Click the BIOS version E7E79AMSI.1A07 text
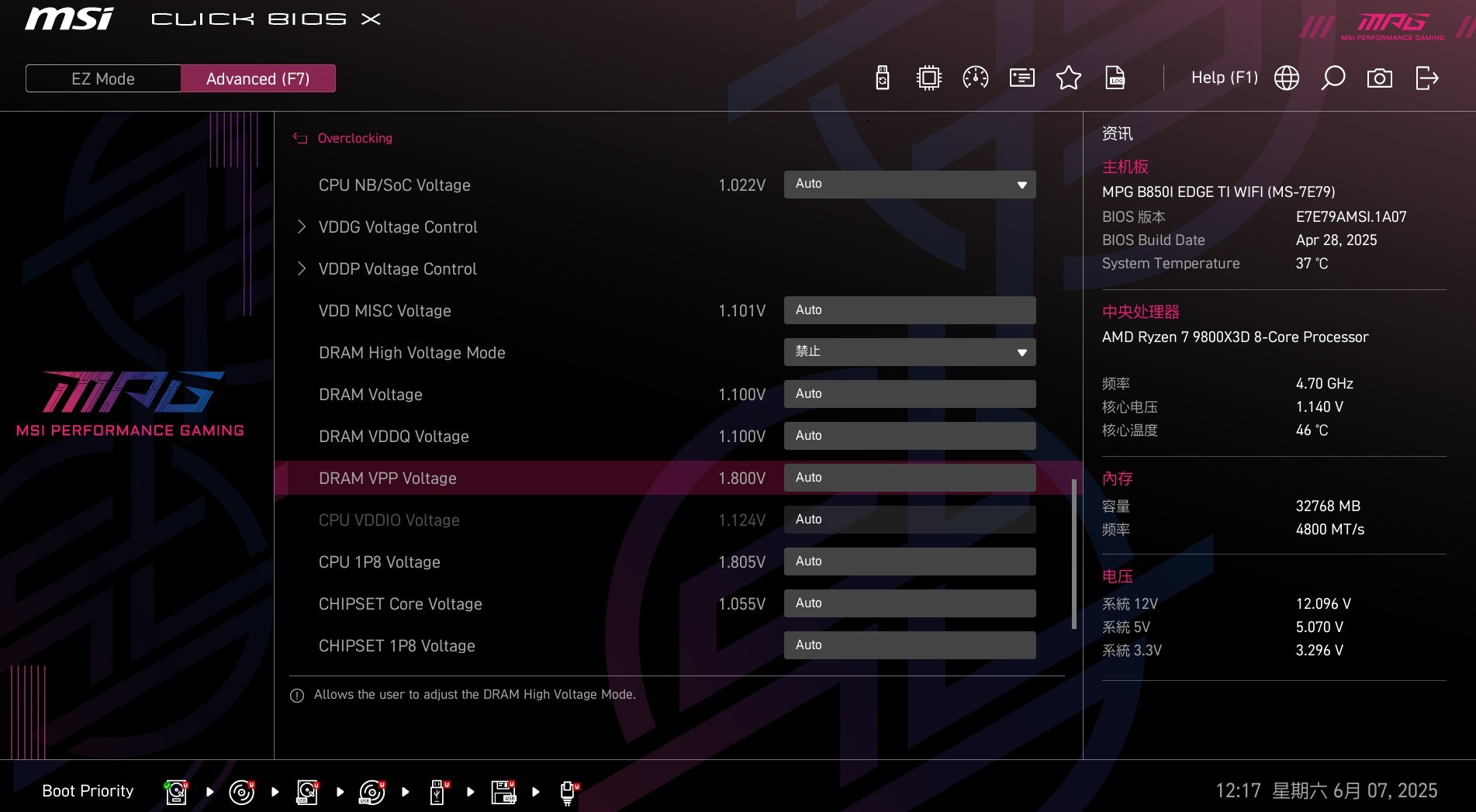Image resolution: width=1476 pixels, height=812 pixels. click(1351, 217)
